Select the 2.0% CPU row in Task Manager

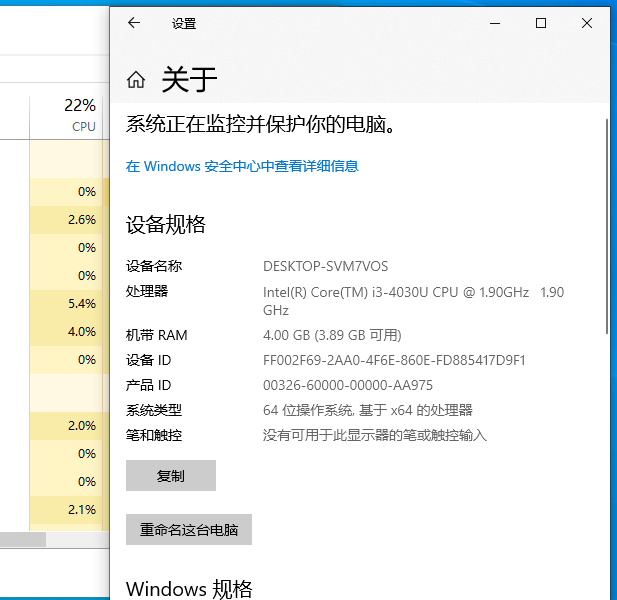coord(66,426)
